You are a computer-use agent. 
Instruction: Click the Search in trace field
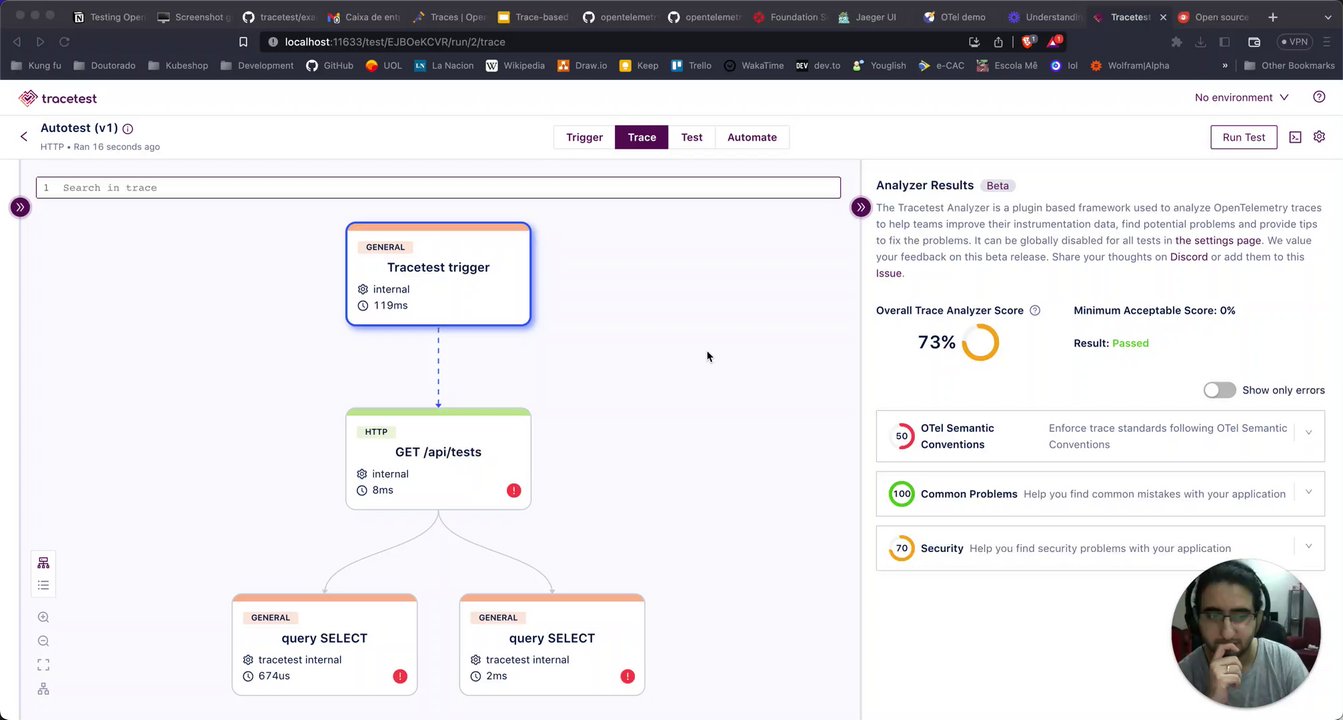point(438,188)
